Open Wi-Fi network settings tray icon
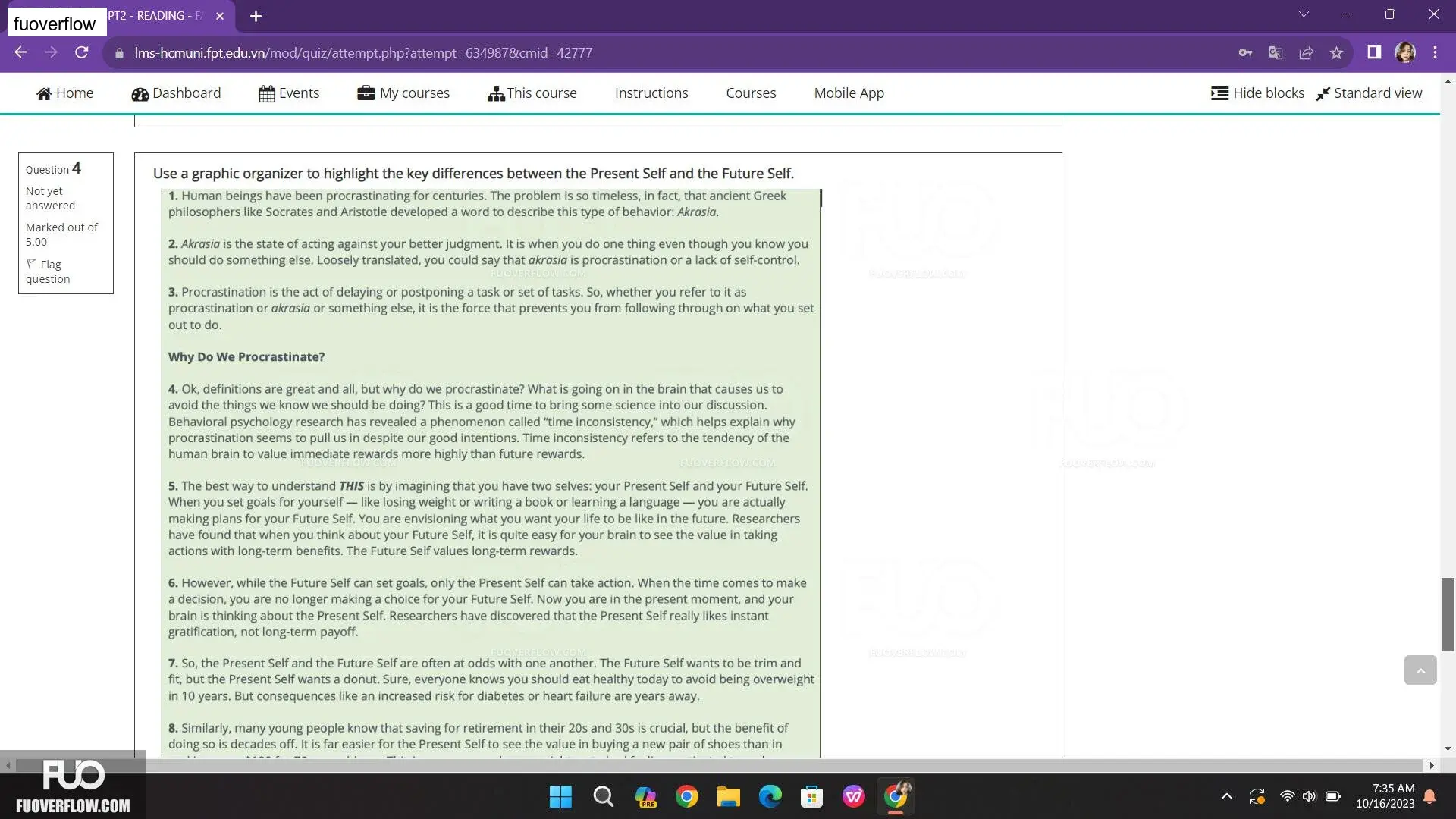This screenshot has height=819, width=1456. (1287, 796)
